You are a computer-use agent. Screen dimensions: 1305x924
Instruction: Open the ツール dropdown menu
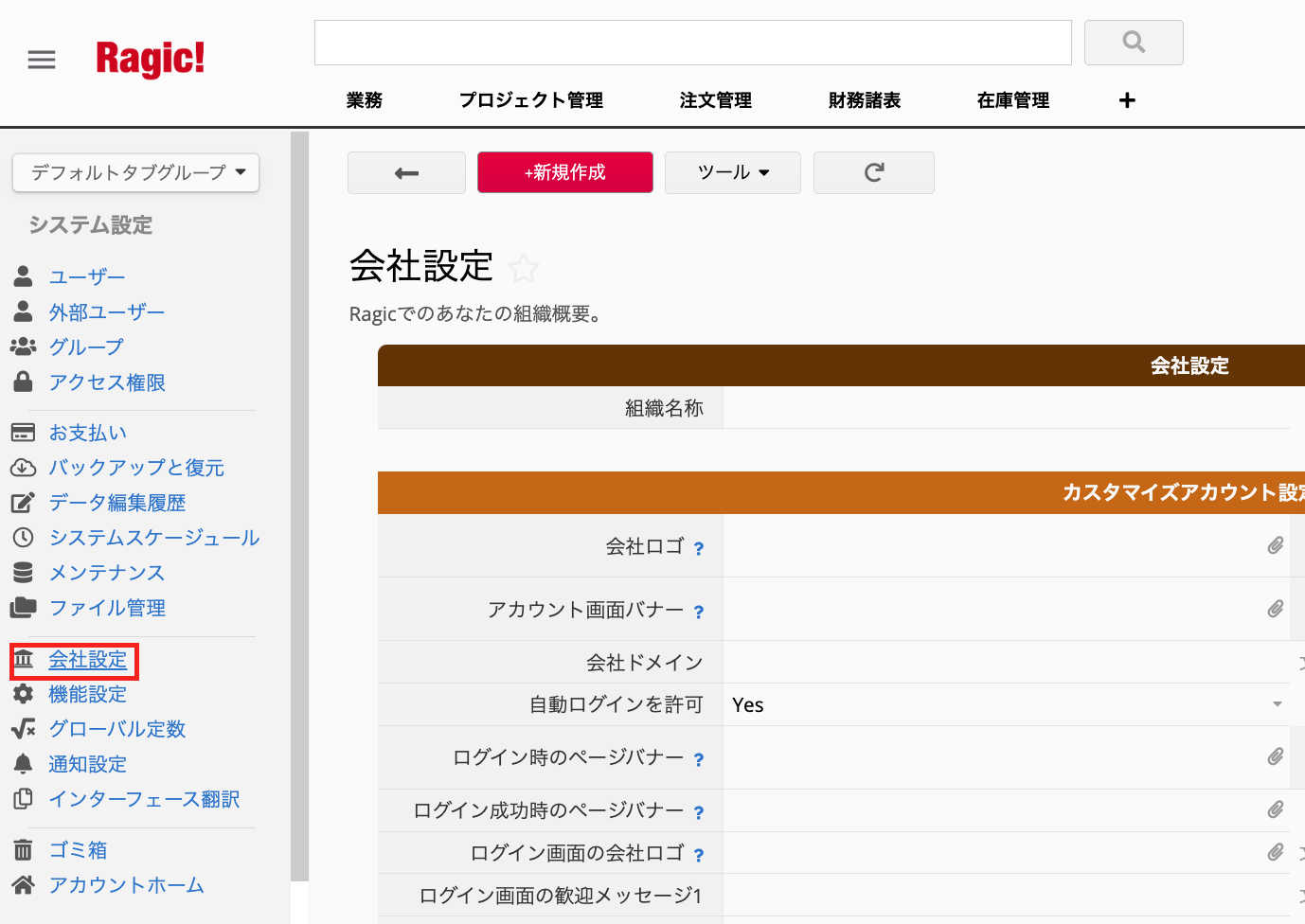click(732, 173)
